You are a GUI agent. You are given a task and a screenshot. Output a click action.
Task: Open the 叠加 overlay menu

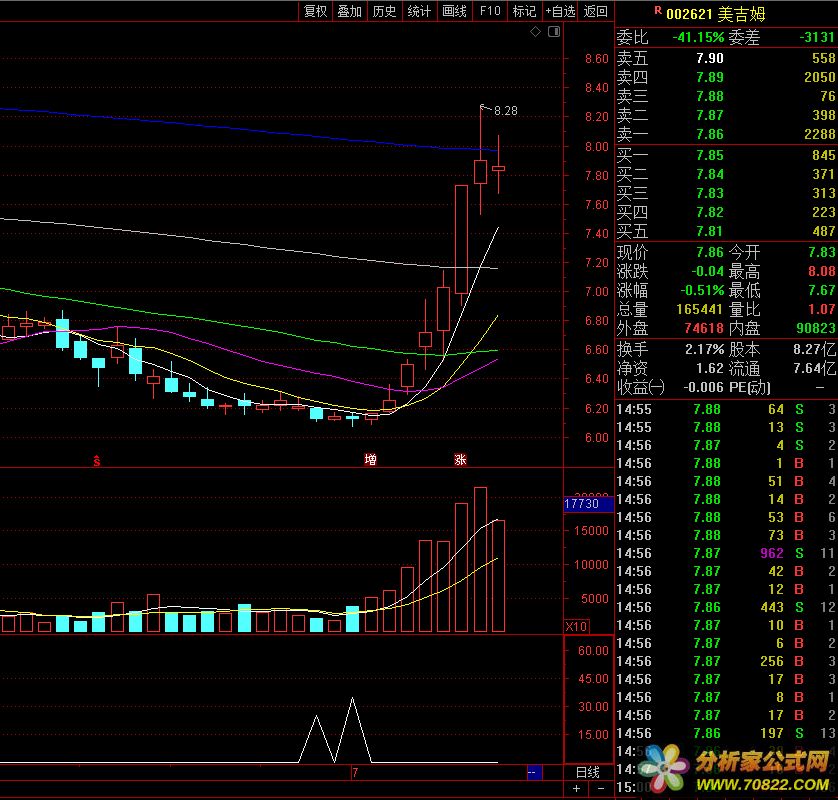[350, 11]
